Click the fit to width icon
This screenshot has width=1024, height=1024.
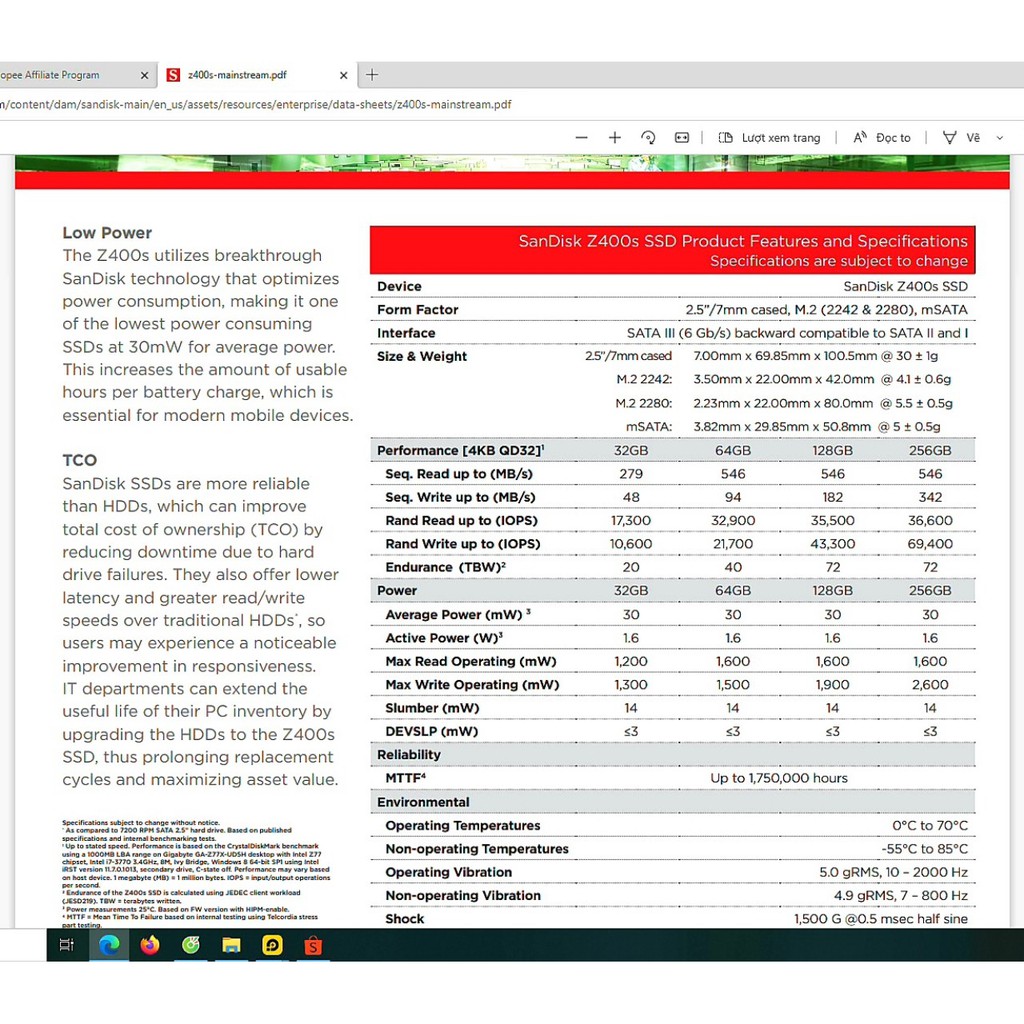pyautogui.click(x=682, y=138)
